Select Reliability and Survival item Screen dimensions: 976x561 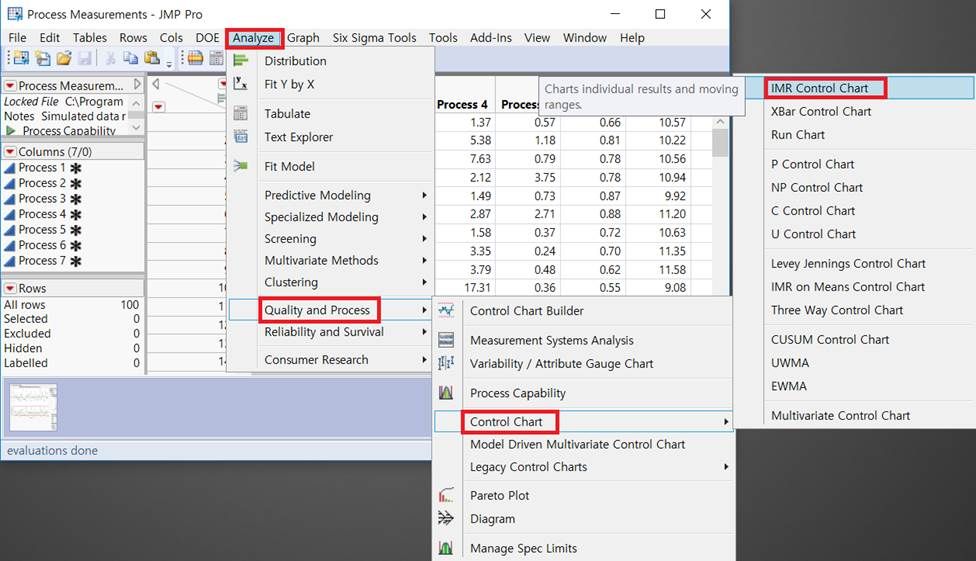point(324,332)
